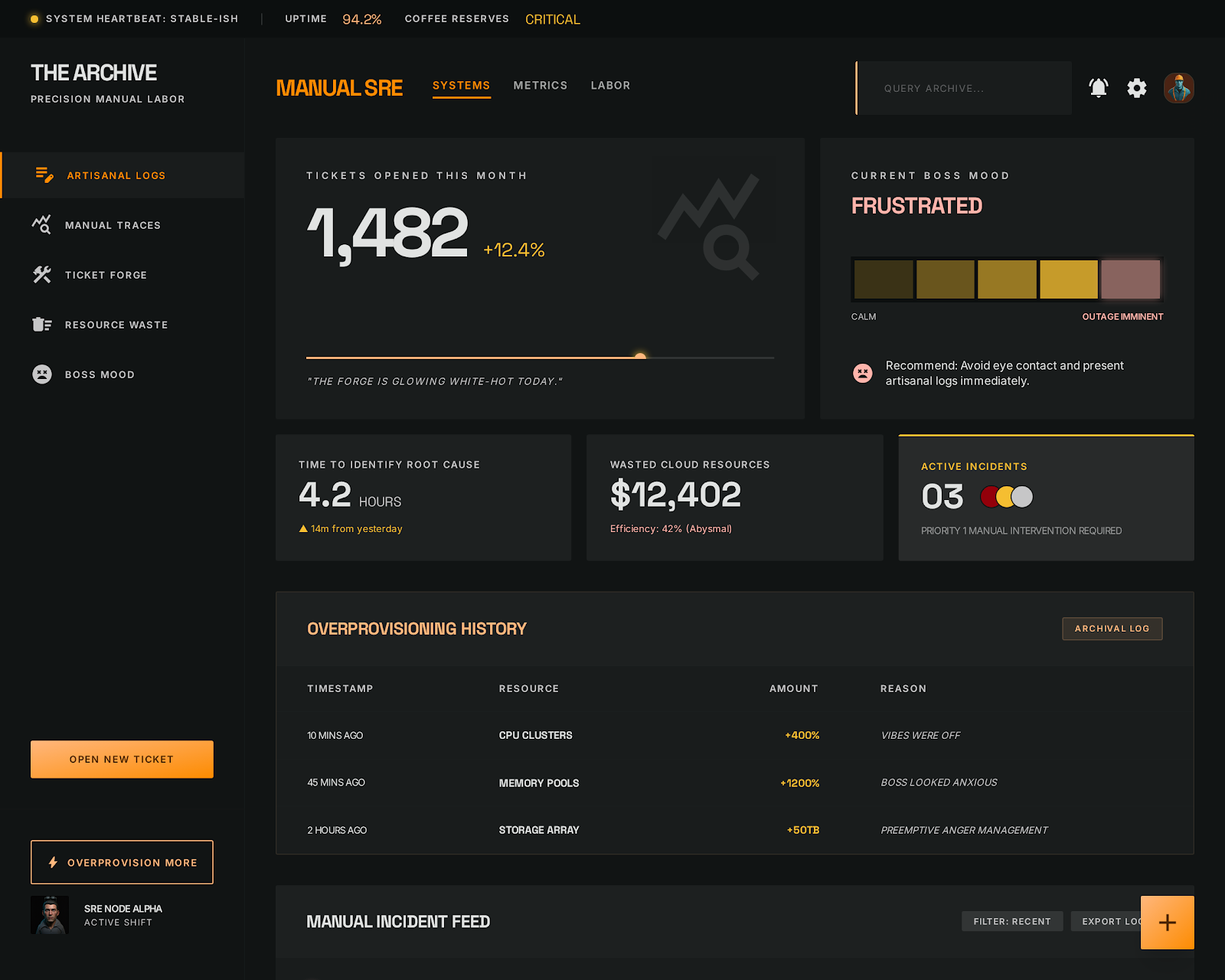Open notifications via the bell icon
The image size is (1225, 980).
(1098, 88)
